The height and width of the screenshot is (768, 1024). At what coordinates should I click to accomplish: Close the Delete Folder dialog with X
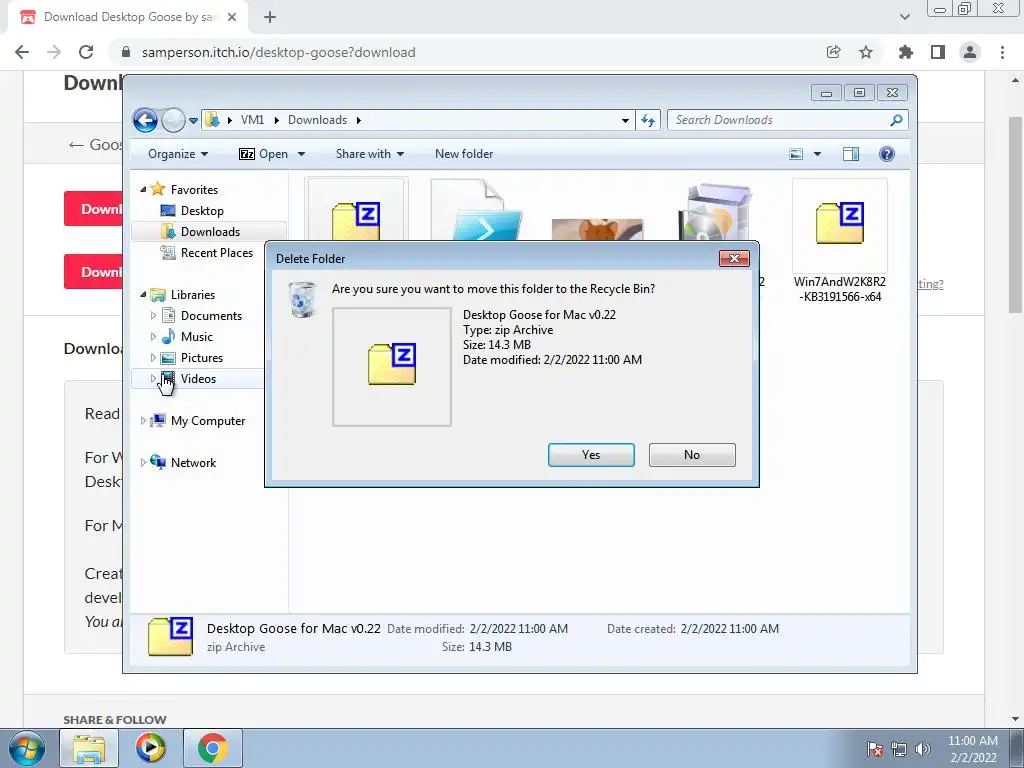tap(734, 259)
